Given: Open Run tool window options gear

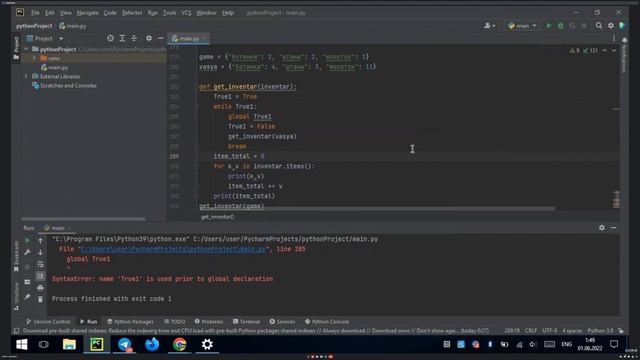Looking at the screenshot, I should [602, 228].
